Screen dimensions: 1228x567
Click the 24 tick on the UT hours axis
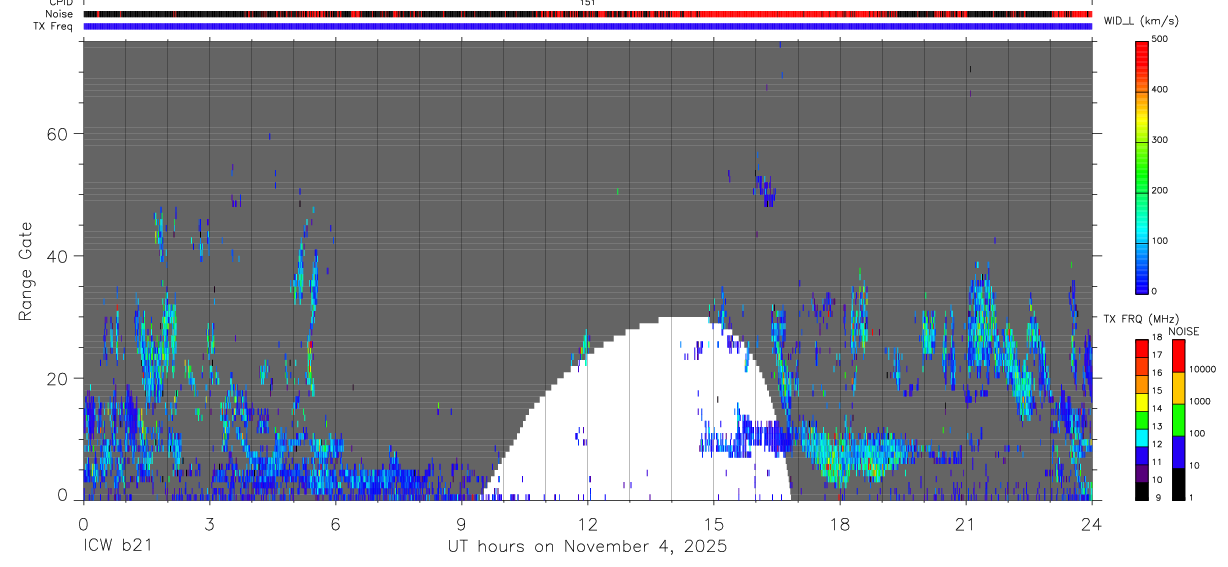[x=1092, y=523]
